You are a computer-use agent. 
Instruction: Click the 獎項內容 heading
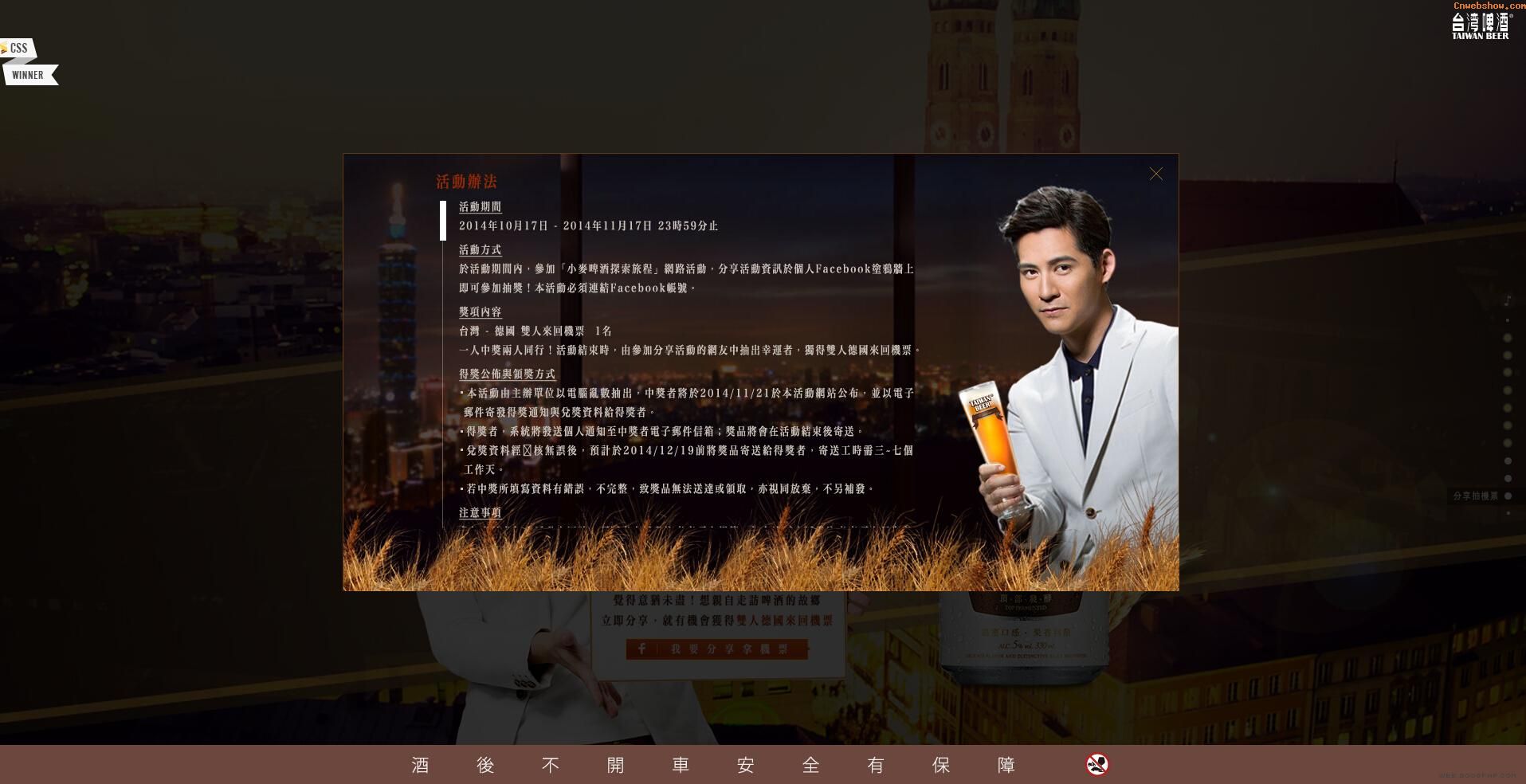(480, 312)
